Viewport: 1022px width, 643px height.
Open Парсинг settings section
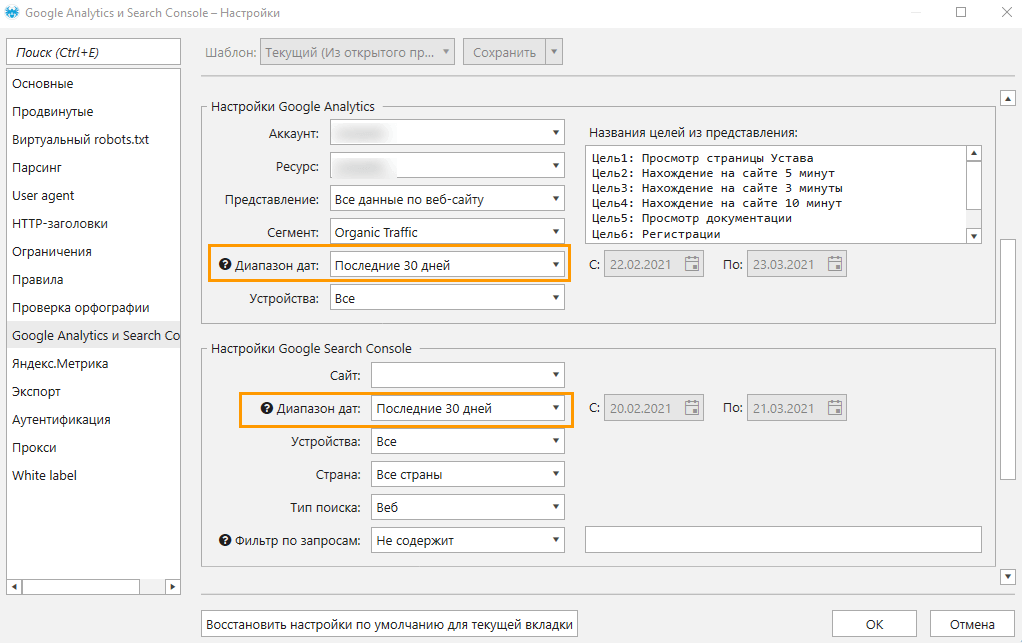(93, 167)
